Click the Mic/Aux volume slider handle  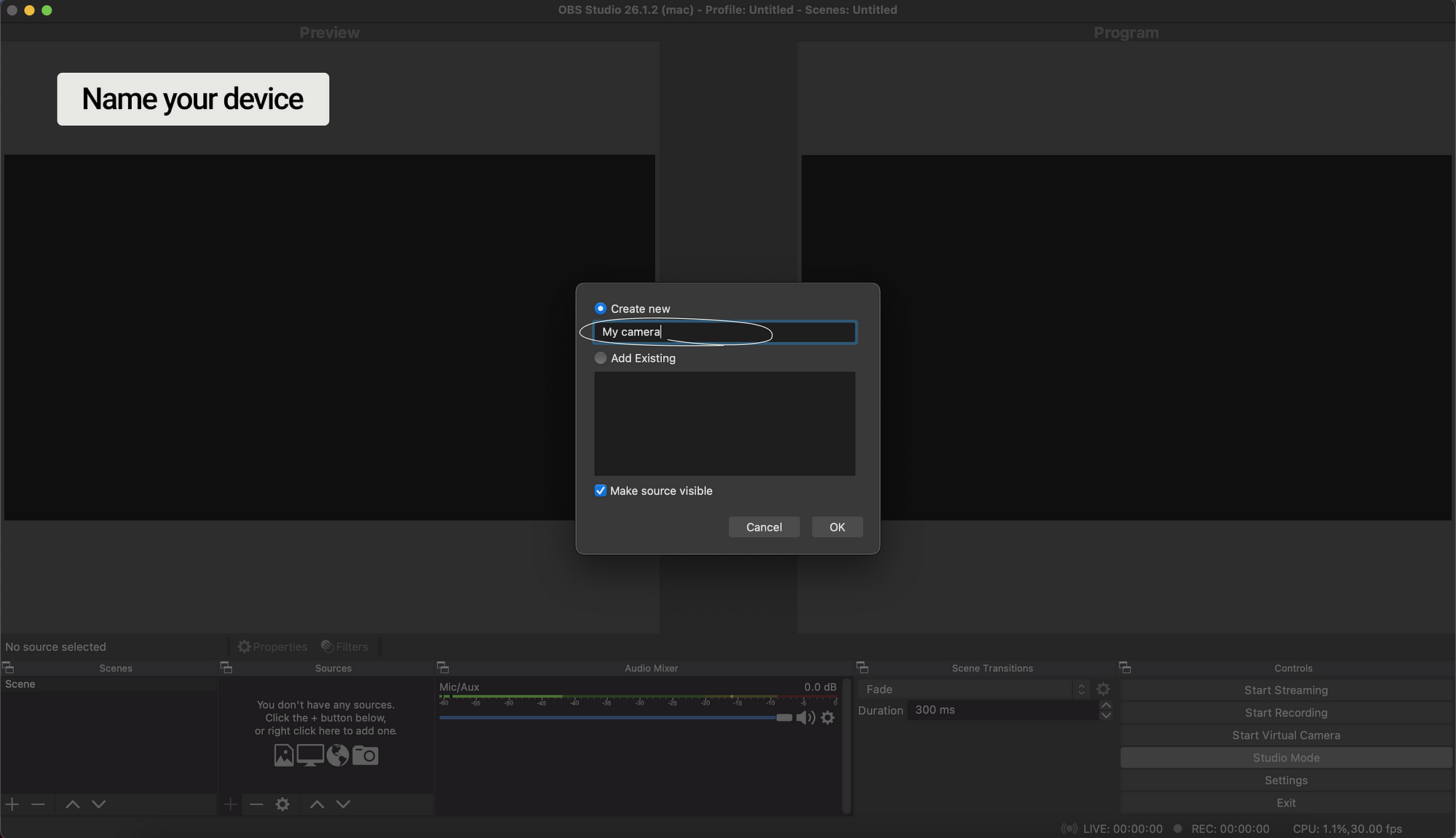coord(784,718)
